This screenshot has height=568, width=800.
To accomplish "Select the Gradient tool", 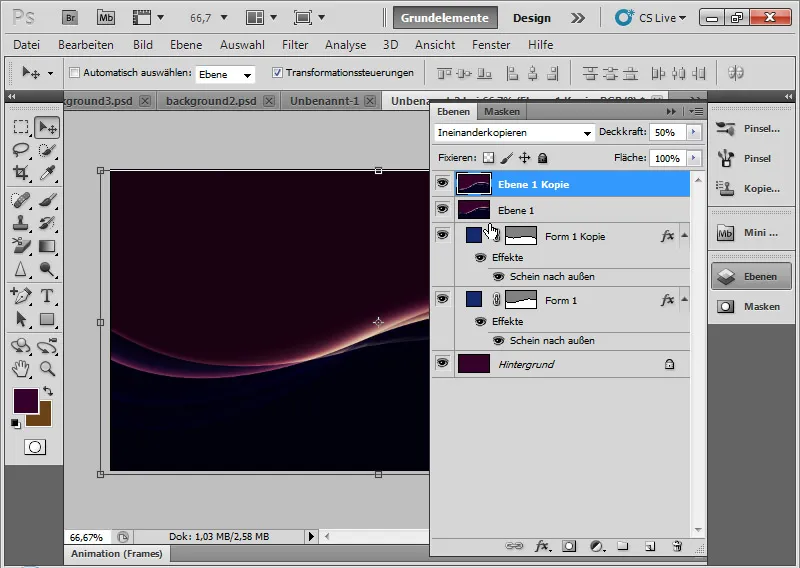I will (47, 246).
